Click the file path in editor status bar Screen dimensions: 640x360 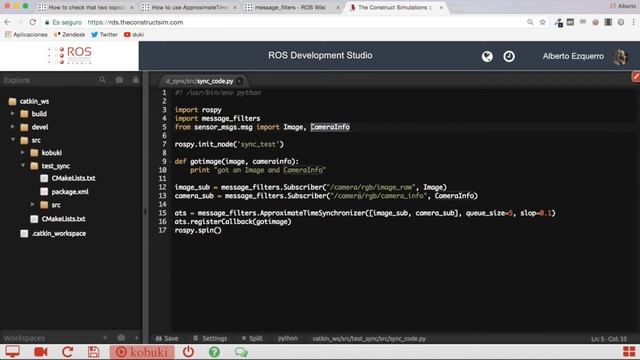click(x=369, y=338)
